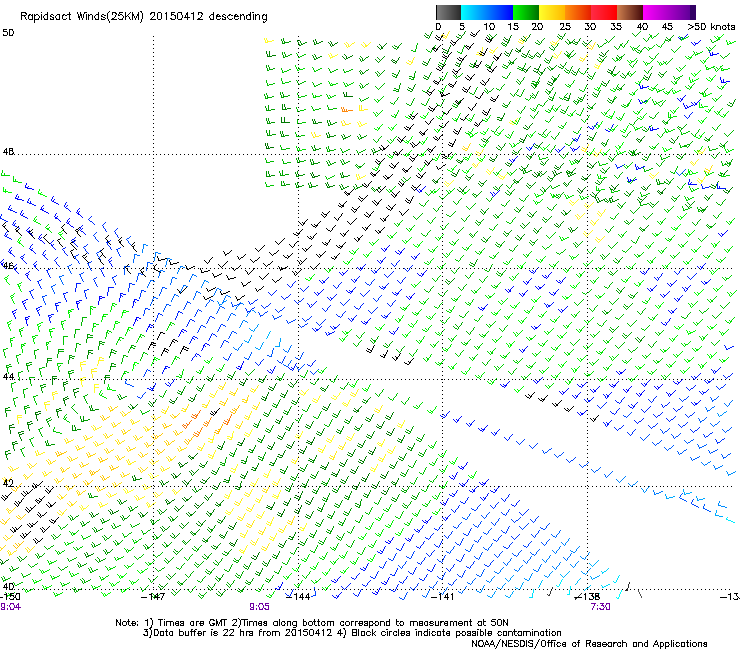Click the red 30-35 knots legend swatch

tap(604, 12)
